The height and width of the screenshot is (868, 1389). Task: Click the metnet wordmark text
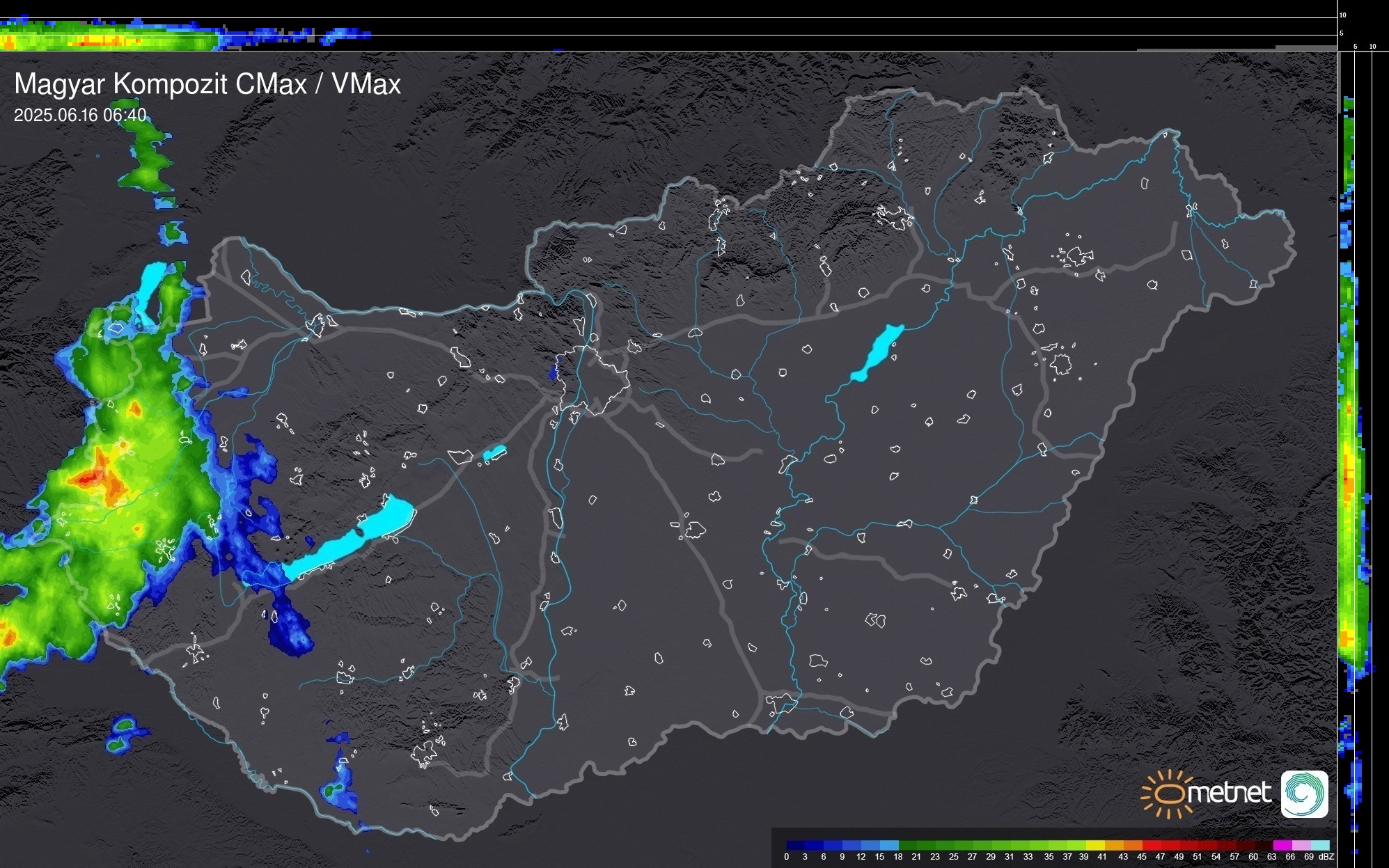coord(1229,793)
